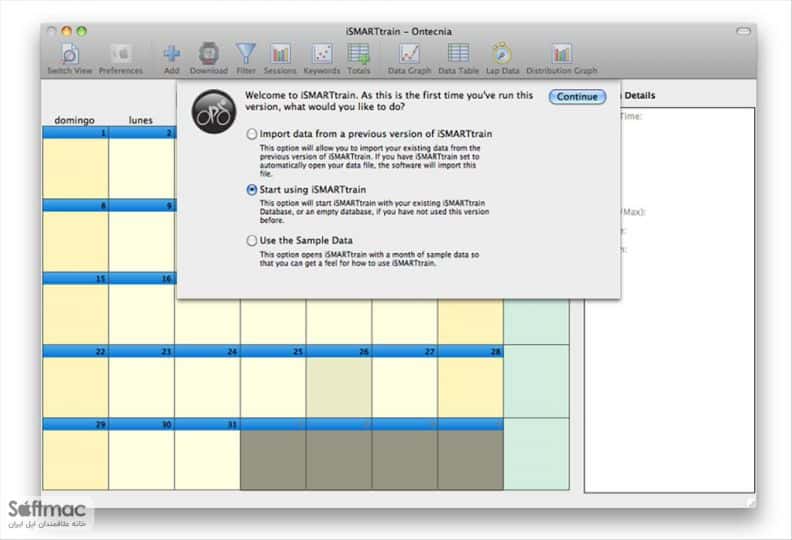Select calendar day 25
Image resolution: width=792 pixels, height=540 pixels.
(x=273, y=381)
